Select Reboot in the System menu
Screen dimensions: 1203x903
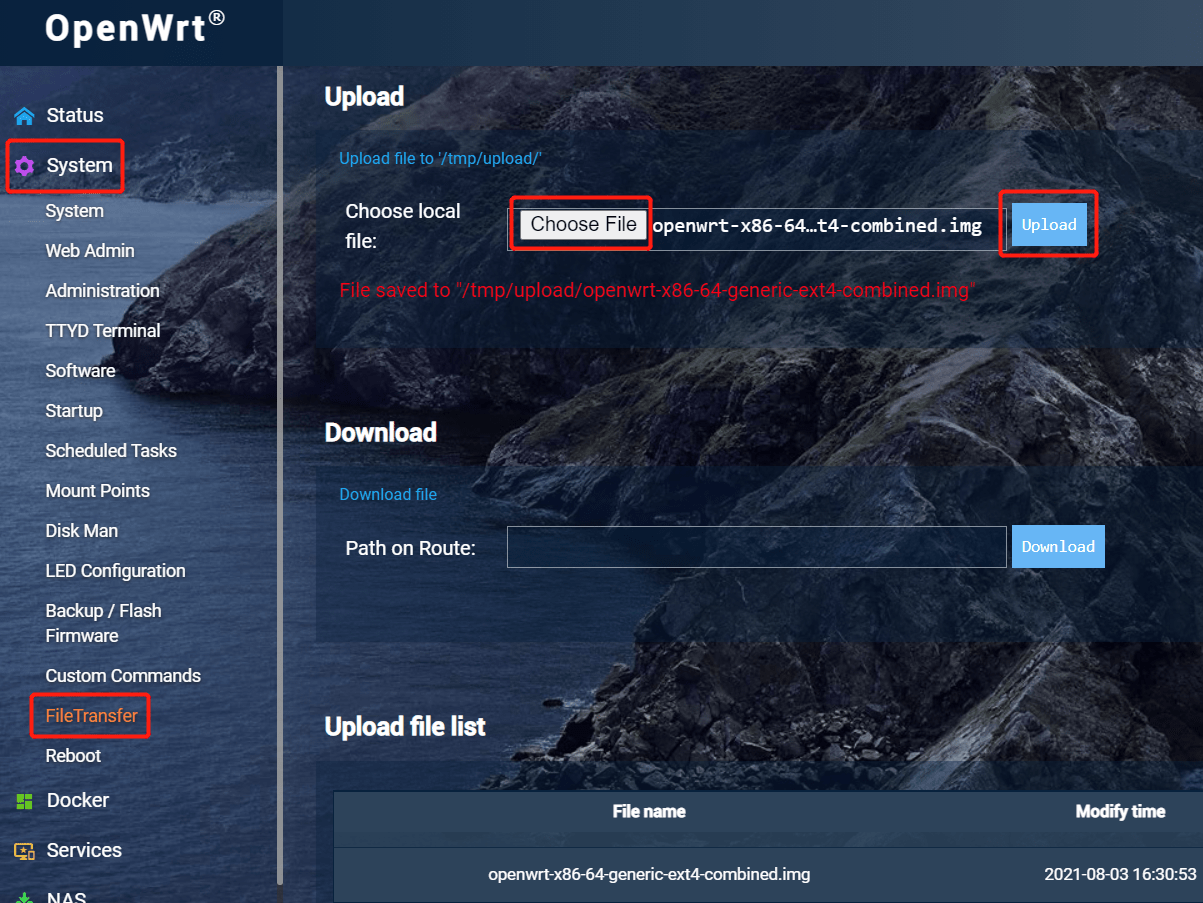(x=73, y=755)
